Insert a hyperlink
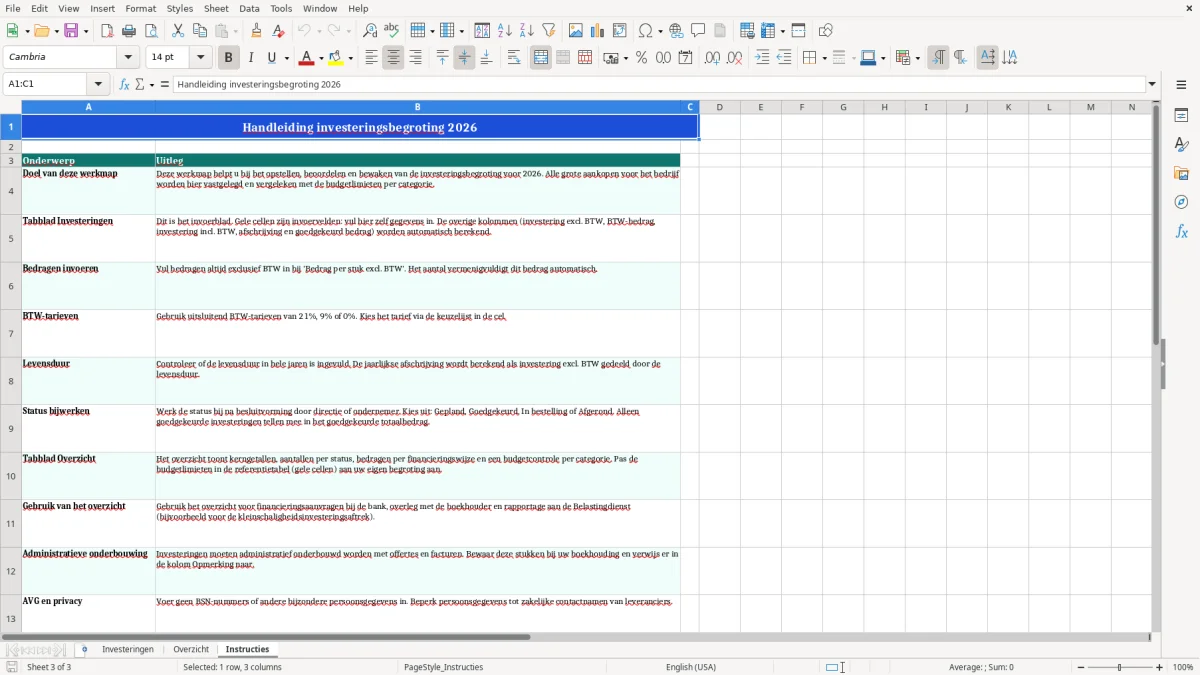This screenshot has height=675, width=1200. click(x=676, y=31)
